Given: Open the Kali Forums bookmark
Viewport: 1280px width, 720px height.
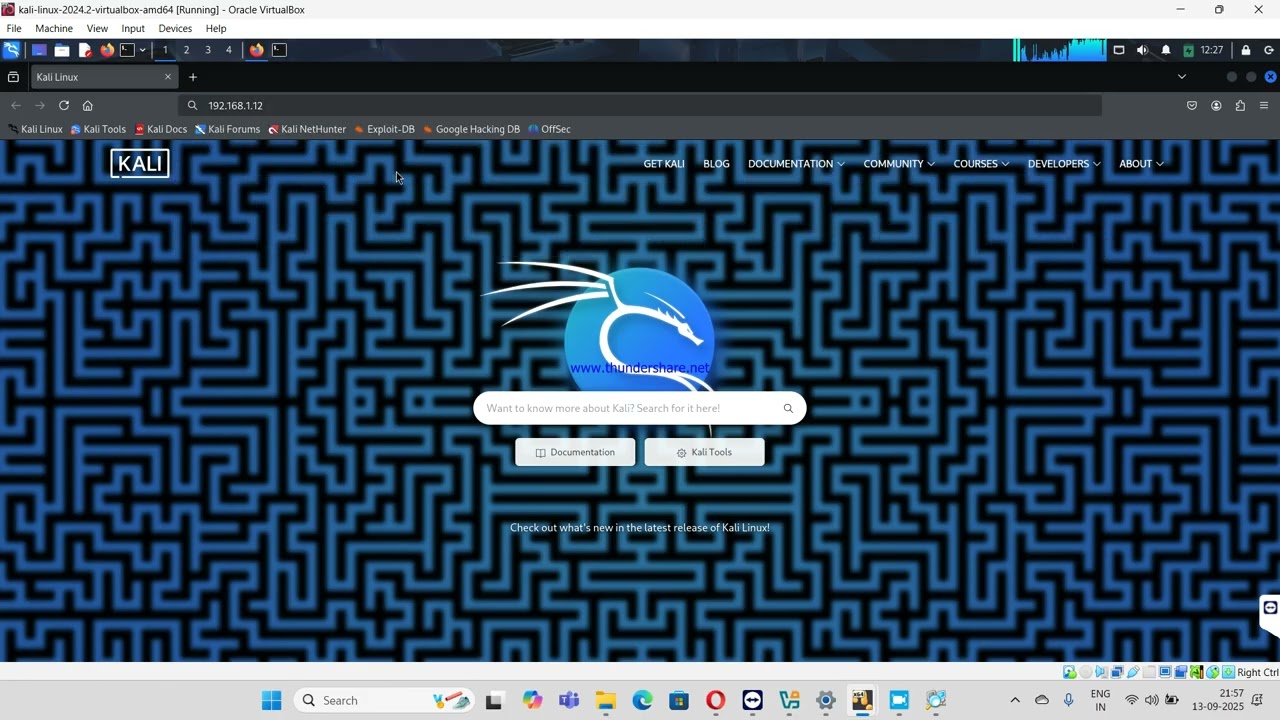Looking at the screenshot, I should tap(227, 129).
